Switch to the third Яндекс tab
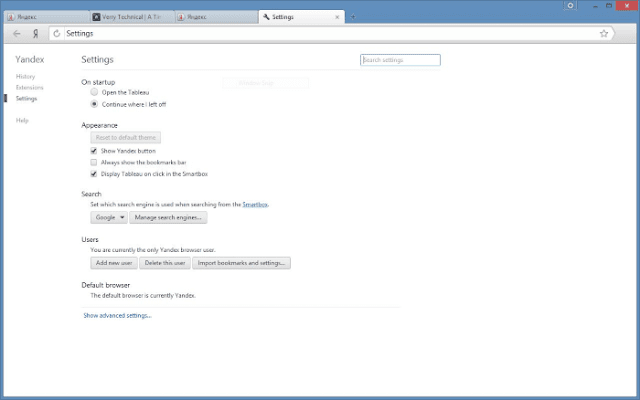640x400 pixels. [217, 17]
